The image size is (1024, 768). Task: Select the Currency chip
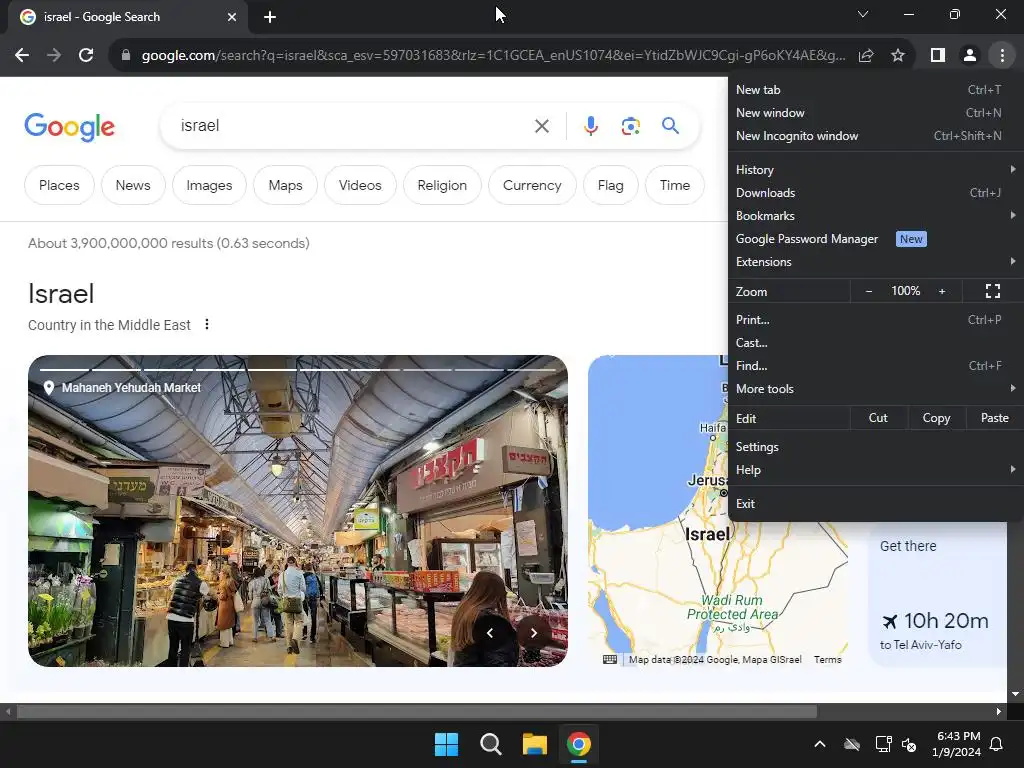[x=532, y=185]
